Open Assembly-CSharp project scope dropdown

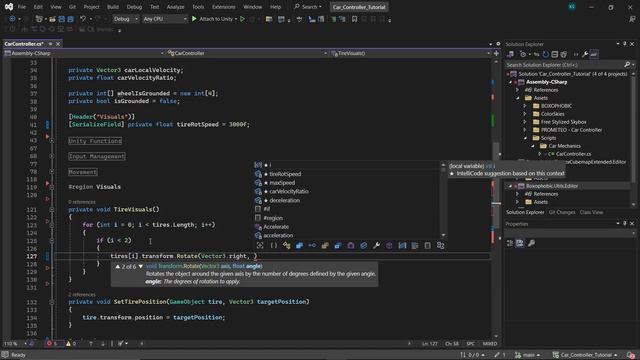pyautogui.click(x=84, y=53)
